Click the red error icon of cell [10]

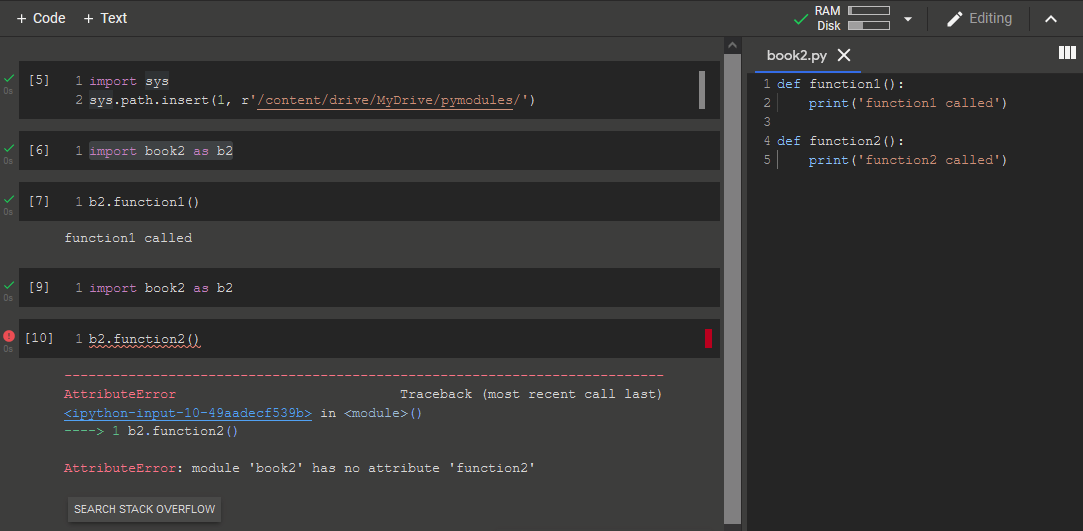tap(8, 336)
